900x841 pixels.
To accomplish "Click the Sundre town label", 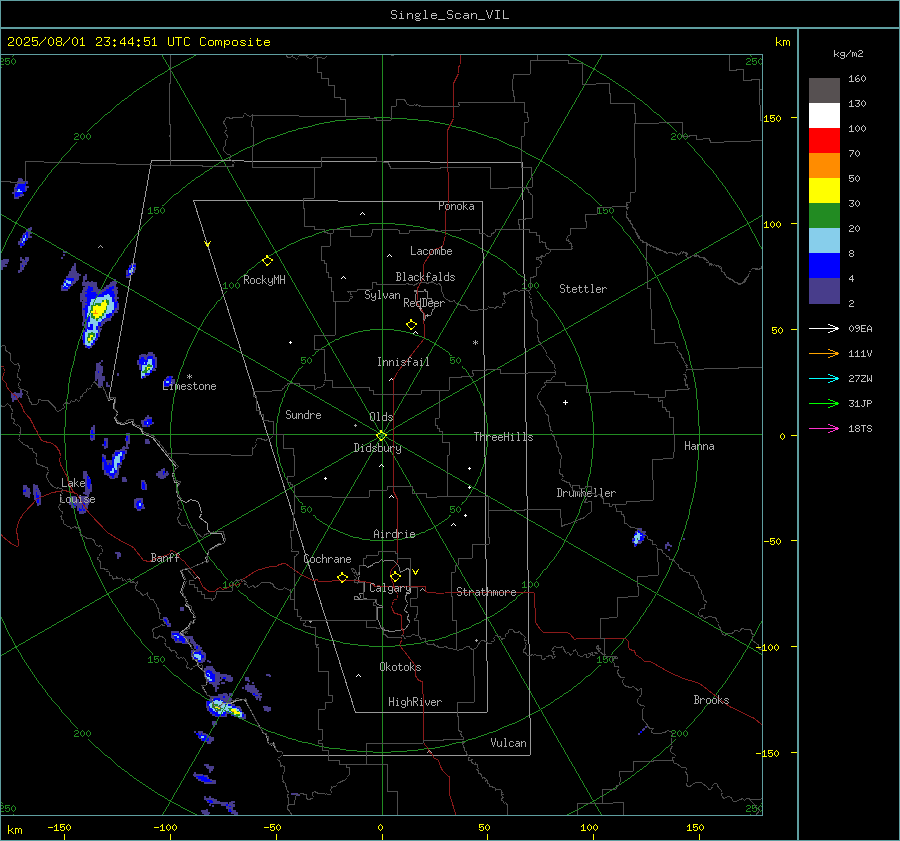I will (303, 414).
